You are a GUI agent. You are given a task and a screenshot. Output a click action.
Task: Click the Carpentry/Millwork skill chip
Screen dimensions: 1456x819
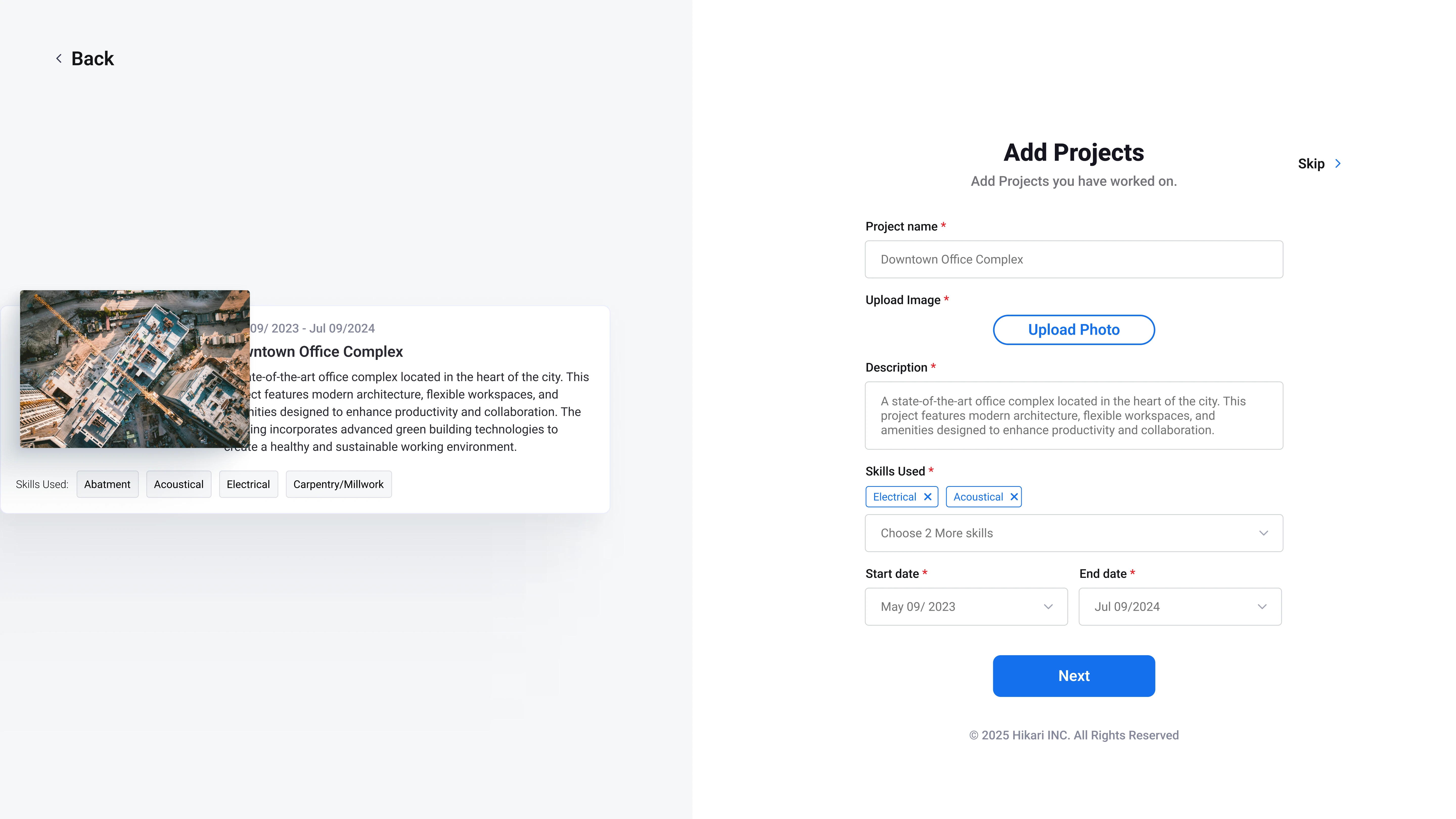[338, 484]
